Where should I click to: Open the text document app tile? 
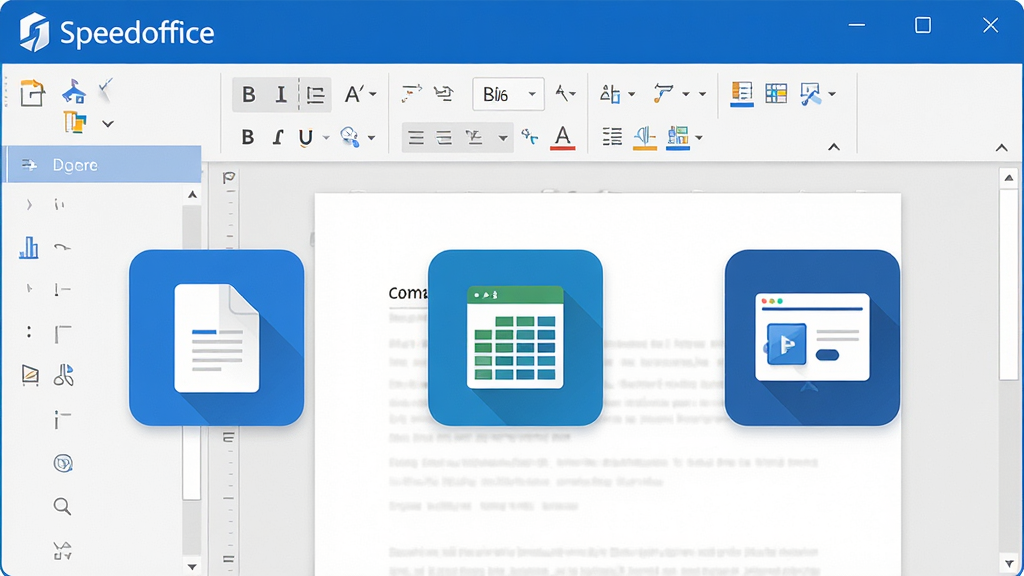(216, 338)
